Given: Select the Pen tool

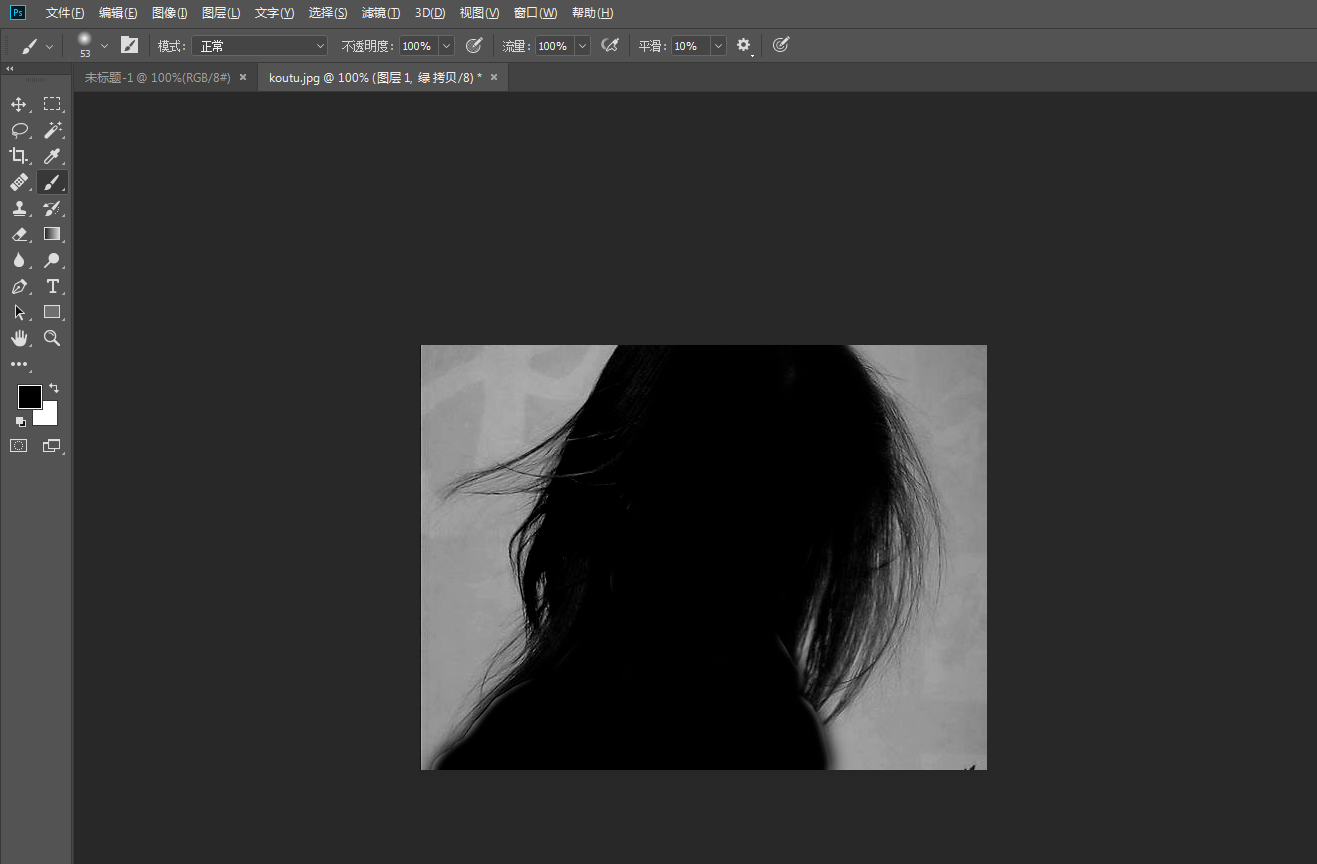Looking at the screenshot, I should [x=19, y=286].
